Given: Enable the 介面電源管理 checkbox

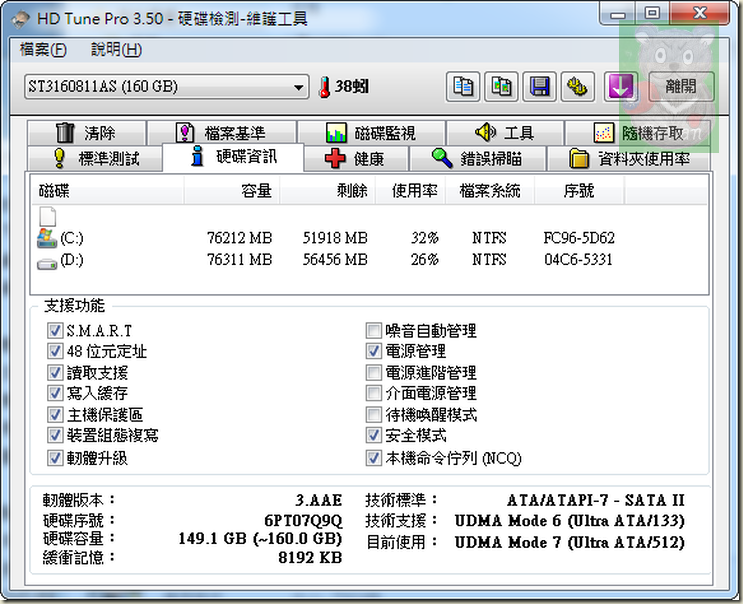Looking at the screenshot, I should tap(373, 393).
